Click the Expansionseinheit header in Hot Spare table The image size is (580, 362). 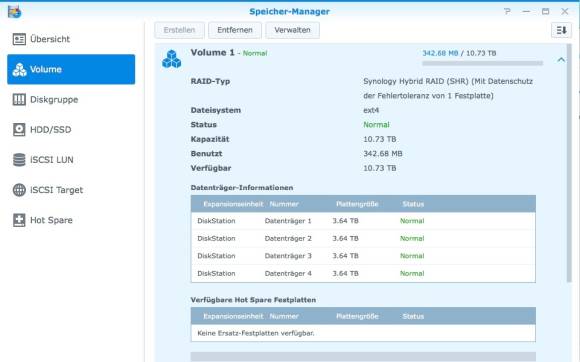tap(233, 317)
